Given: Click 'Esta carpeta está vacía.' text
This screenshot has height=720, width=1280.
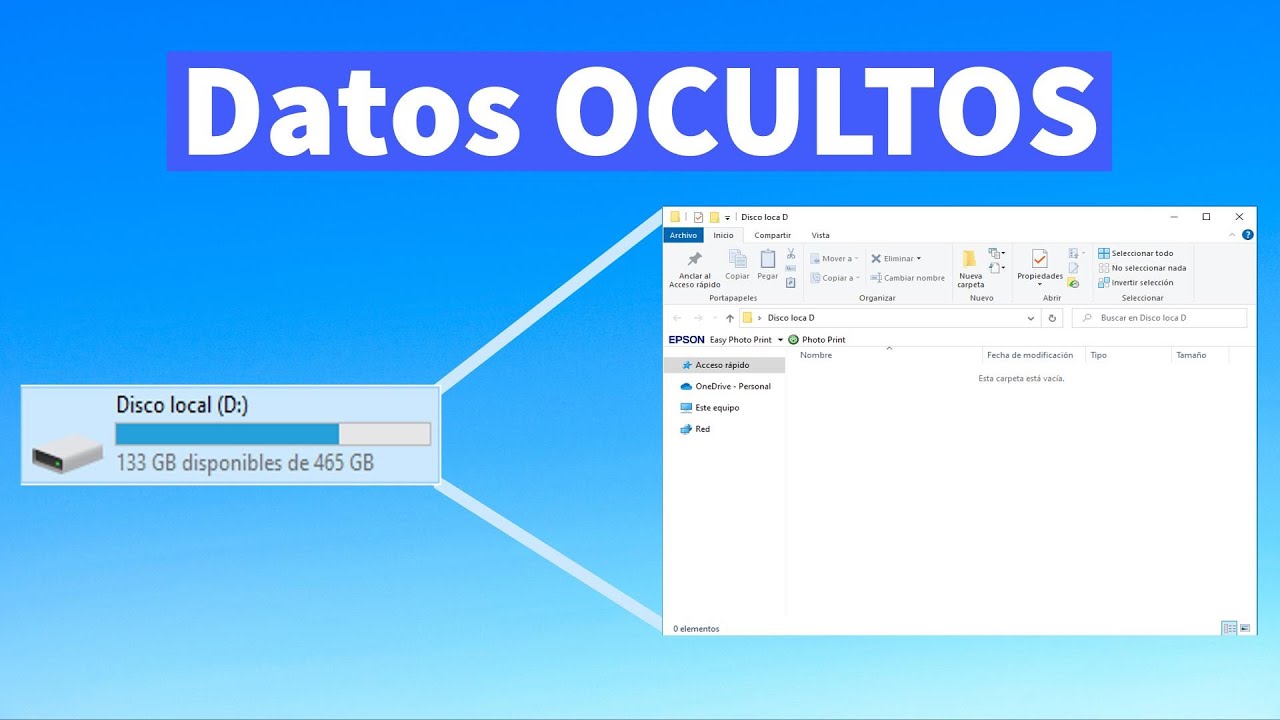Looking at the screenshot, I should pos(1021,379).
